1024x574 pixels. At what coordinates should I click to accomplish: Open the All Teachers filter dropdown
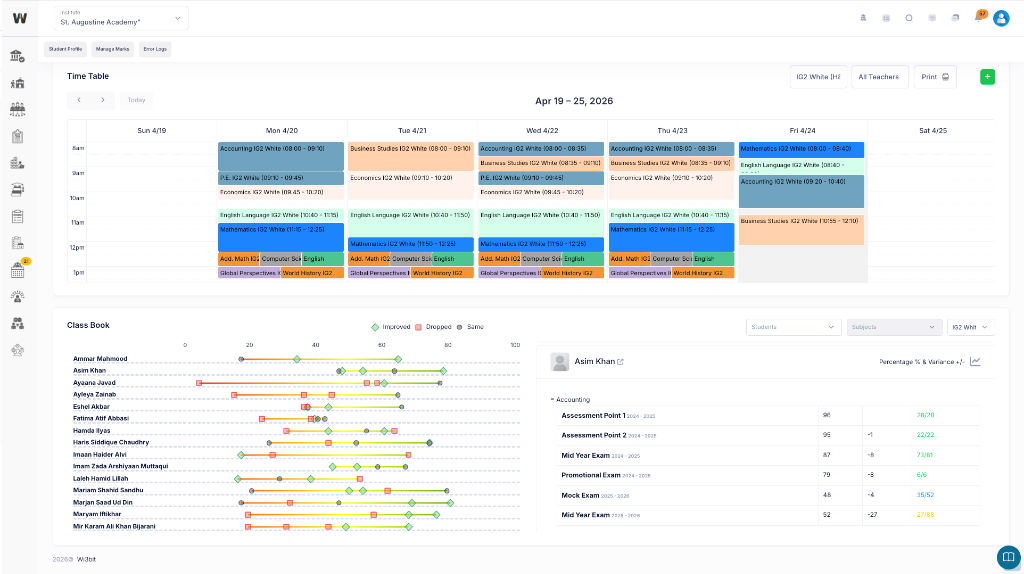[x=879, y=77]
